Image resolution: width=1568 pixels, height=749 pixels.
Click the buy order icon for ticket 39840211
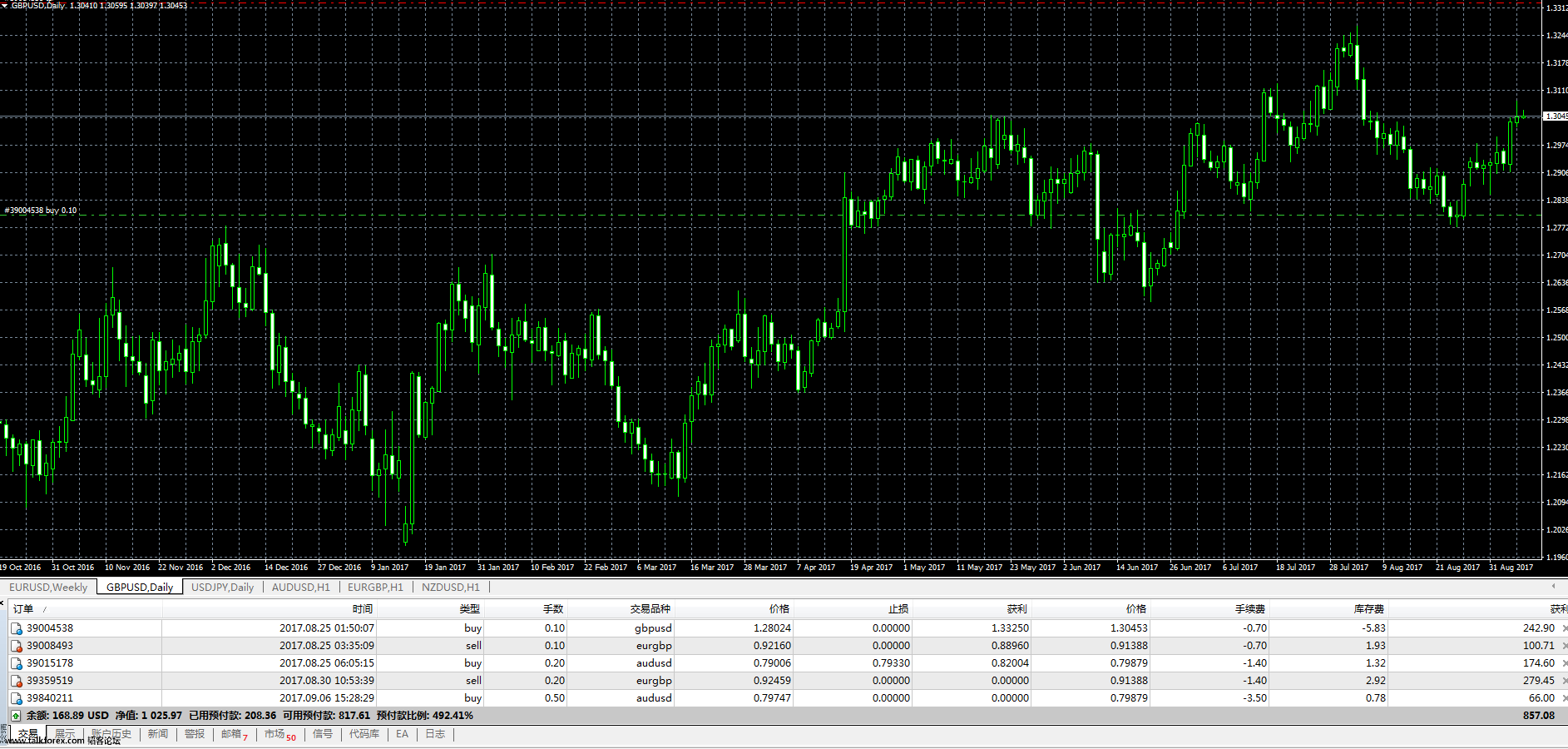pos(17,698)
